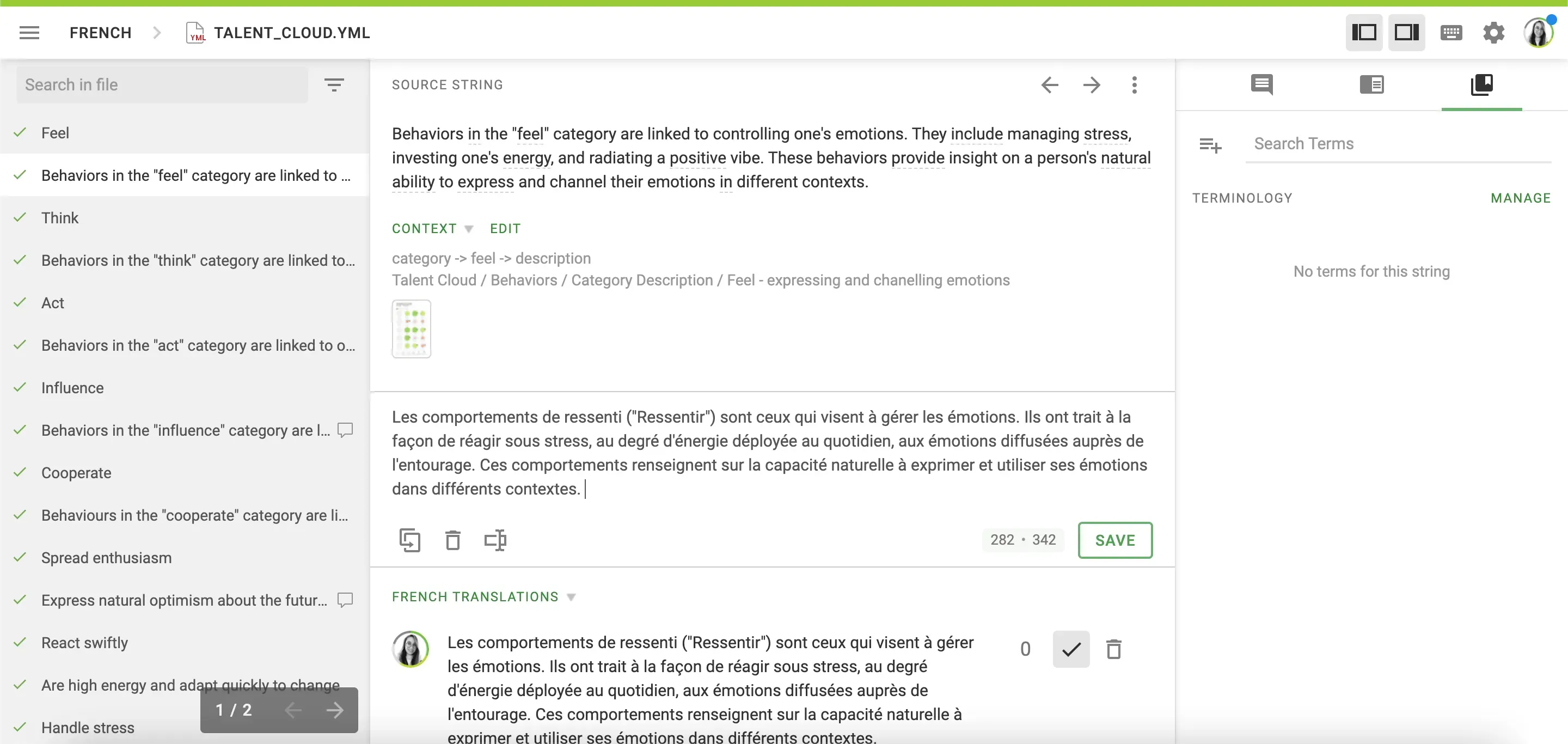Toggle the done checkmark on the Feel key
The height and width of the screenshot is (744, 1568).
coord(20,132)
